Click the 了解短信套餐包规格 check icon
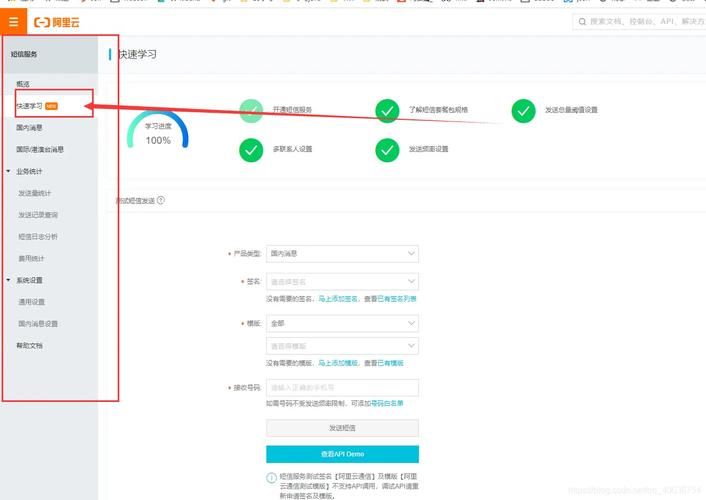The image size is (706, 500). point(387,110)
